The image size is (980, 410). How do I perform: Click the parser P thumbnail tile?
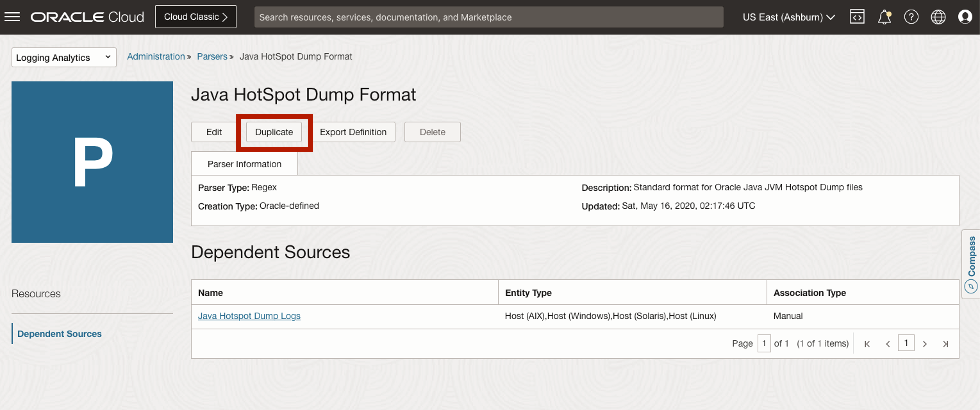(92, 162)
